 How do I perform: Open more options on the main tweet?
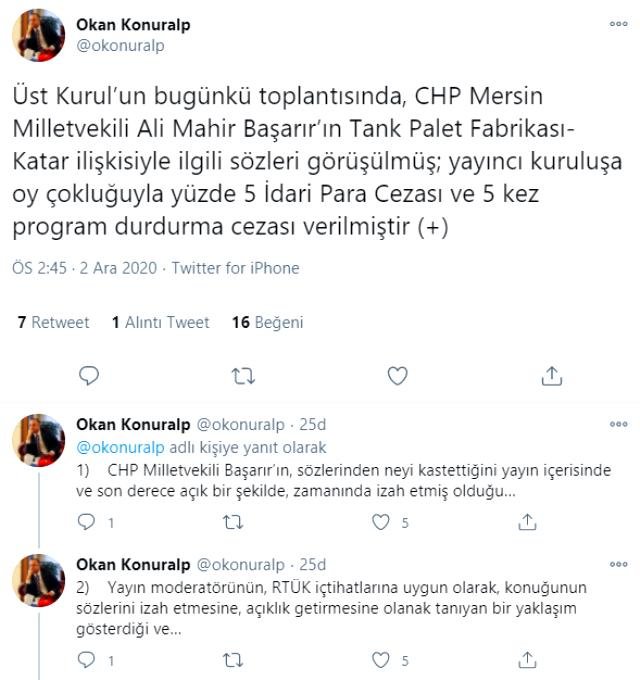click(x=618, y=24)
